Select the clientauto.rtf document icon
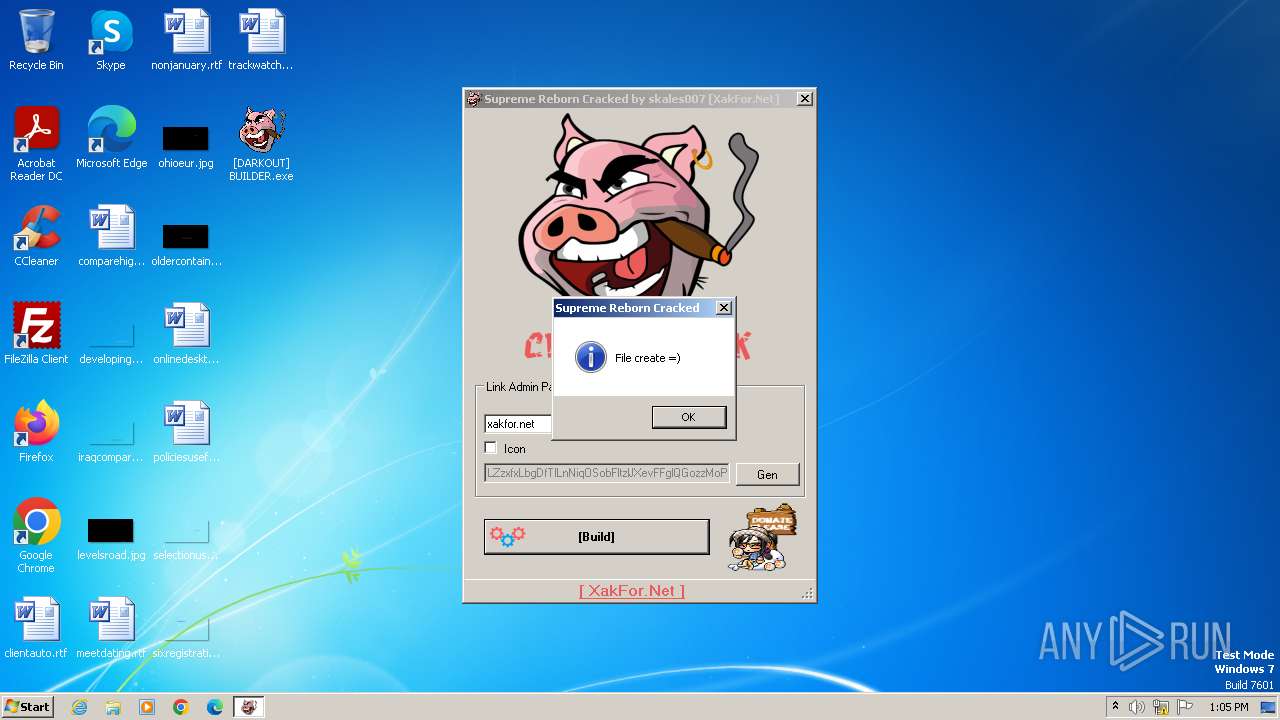1280x720 pixels. coord(36,628)
